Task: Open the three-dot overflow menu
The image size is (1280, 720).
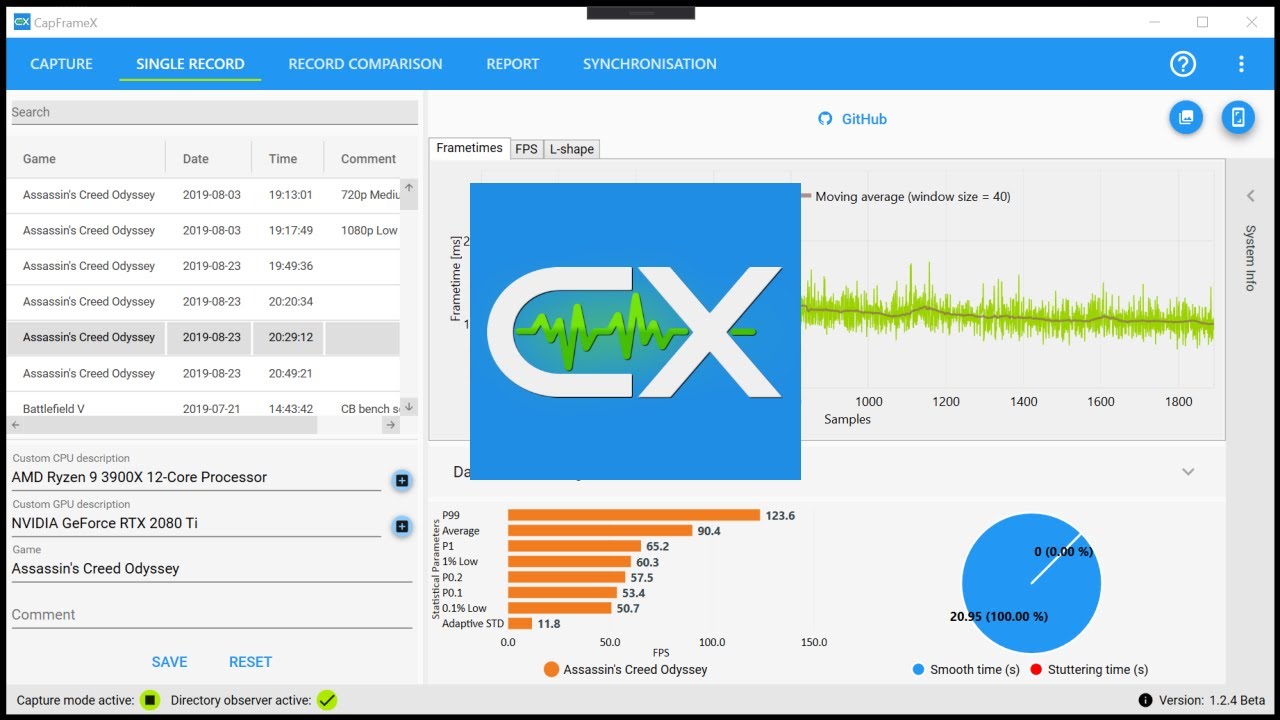Action: pyautogui.click(x=1241, y=64)
